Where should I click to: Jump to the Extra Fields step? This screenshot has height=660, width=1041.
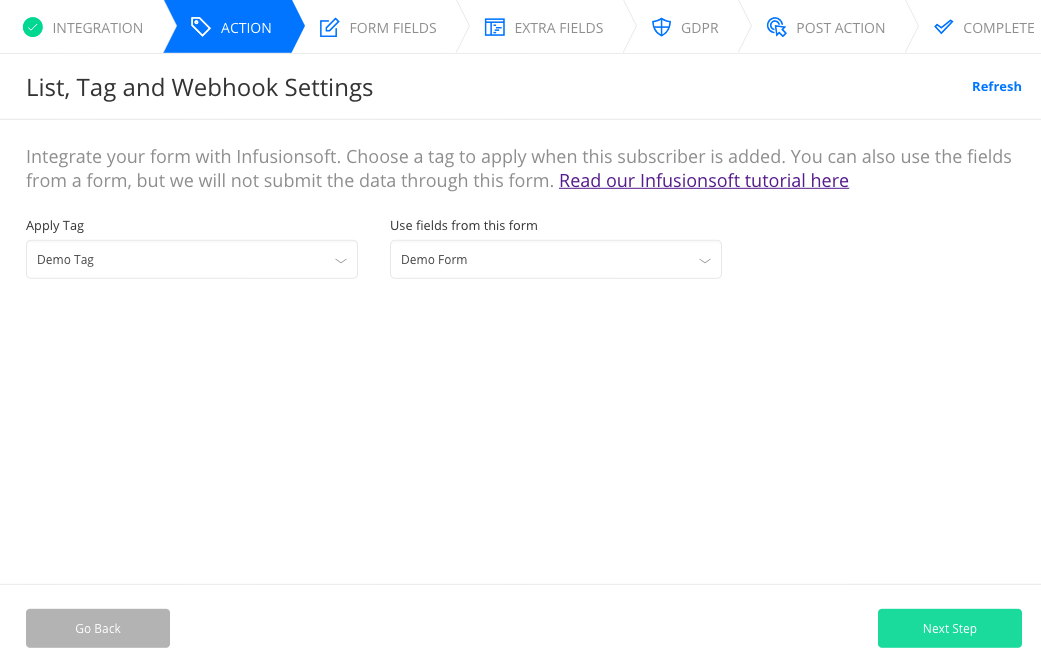point(559,28)
